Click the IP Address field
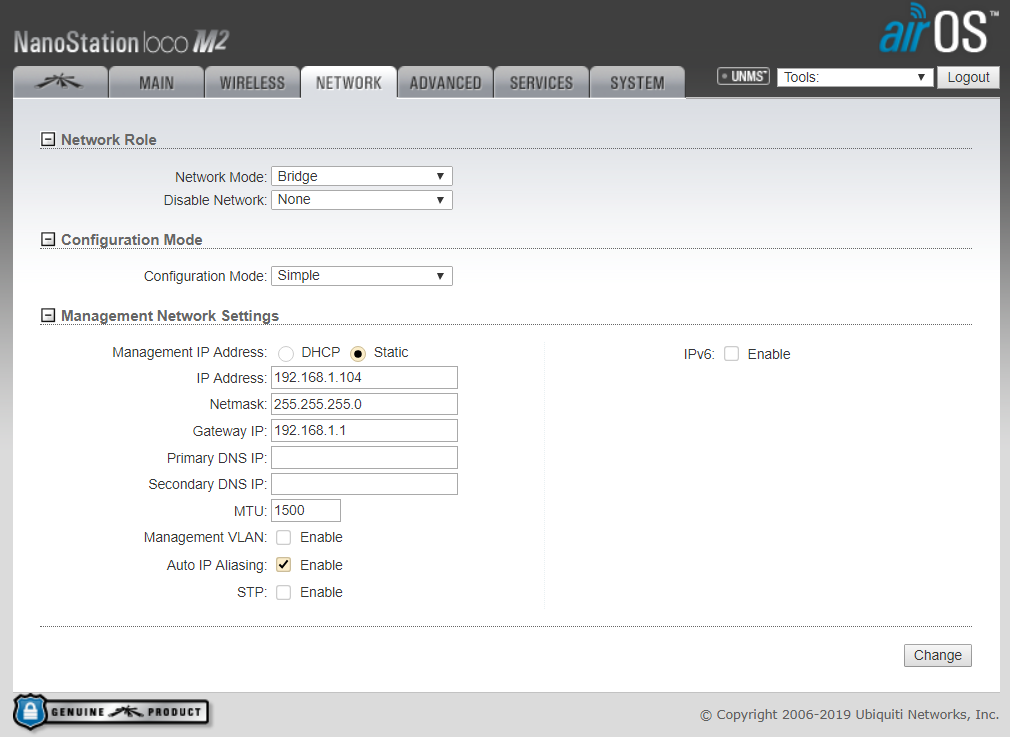1010x737 pixels. pyautogui.click(x=365, y=378)
